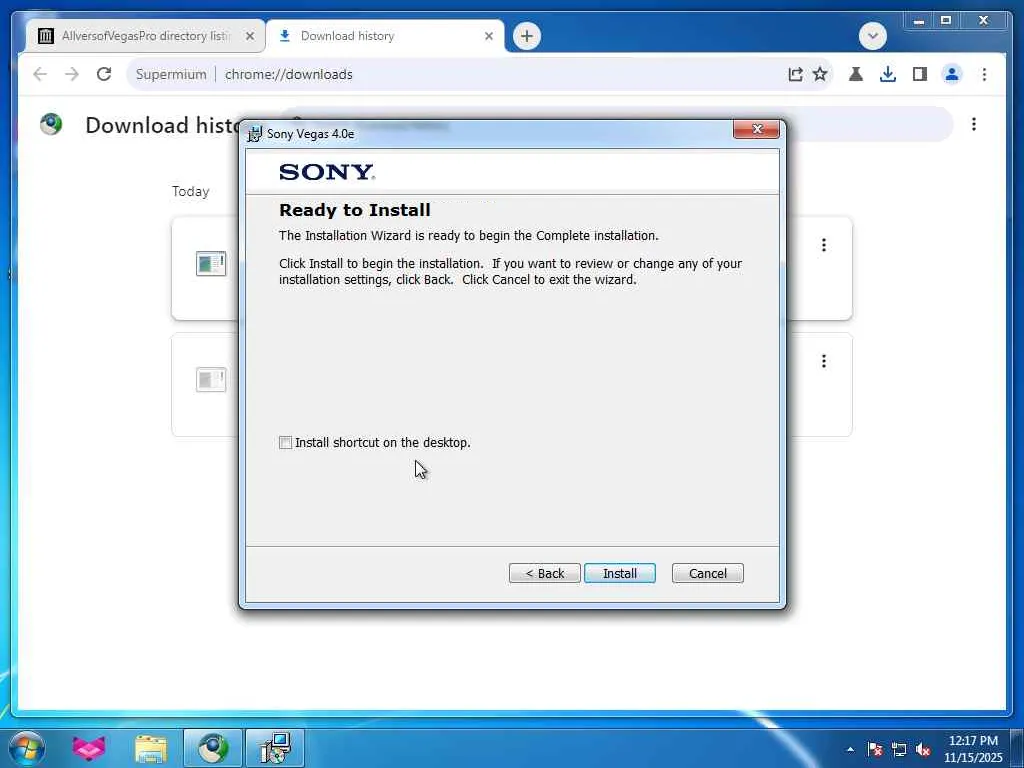Image resolution: width=1024 pixels, height=768 pixels.
Task: Open the pink fox taskbar app
Action: pyautogui.click(x=89, y=748)
